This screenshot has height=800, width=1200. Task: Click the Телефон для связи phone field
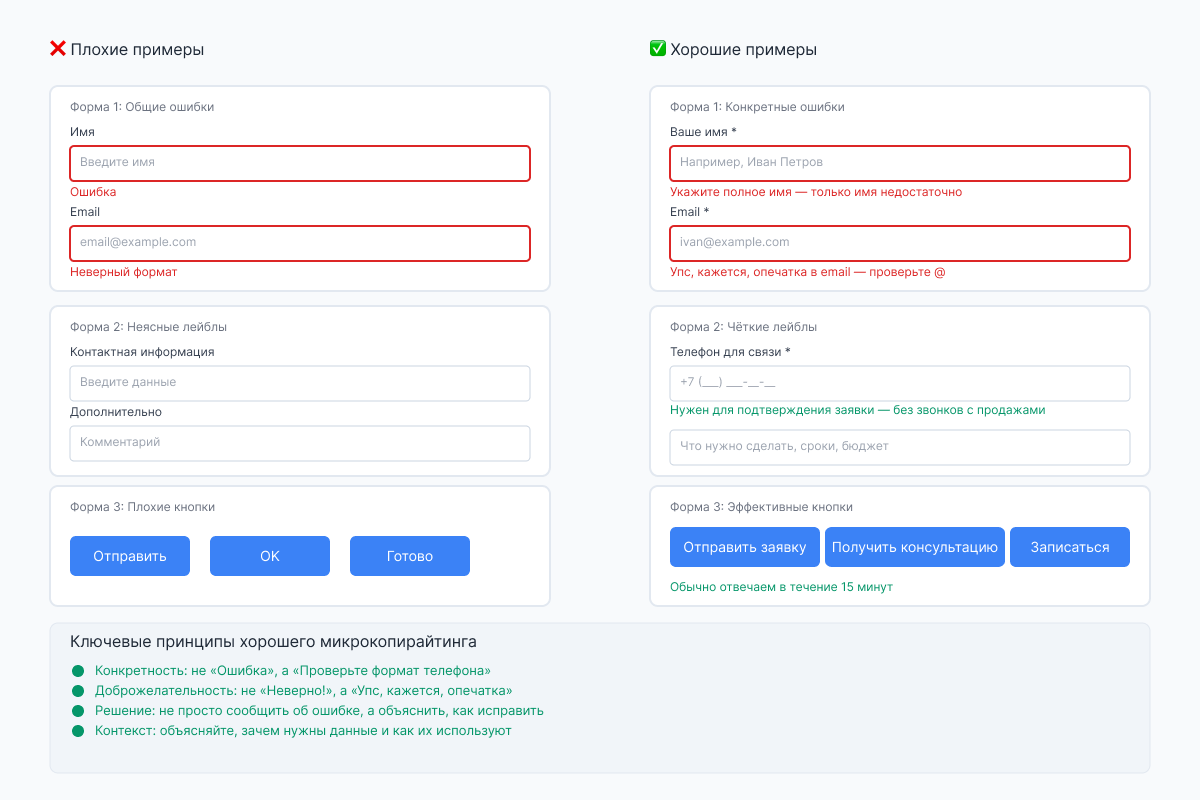(x=900, y=383)
